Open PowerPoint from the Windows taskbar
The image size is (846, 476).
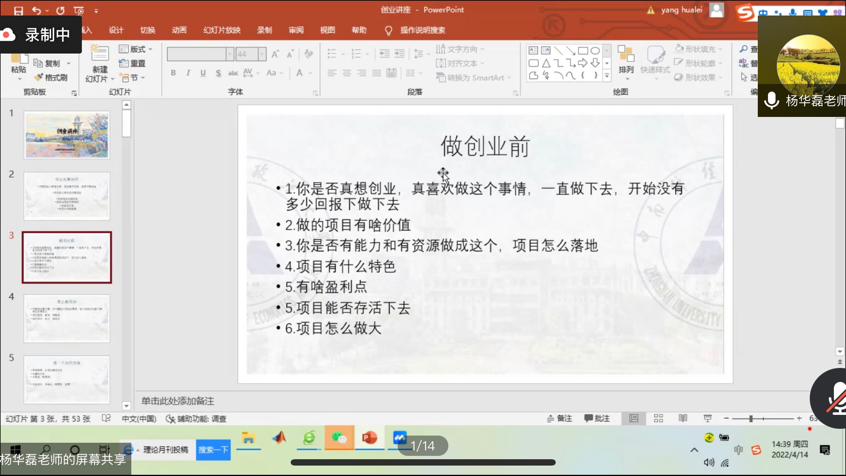pyautogui.click(x=369, y=439)
